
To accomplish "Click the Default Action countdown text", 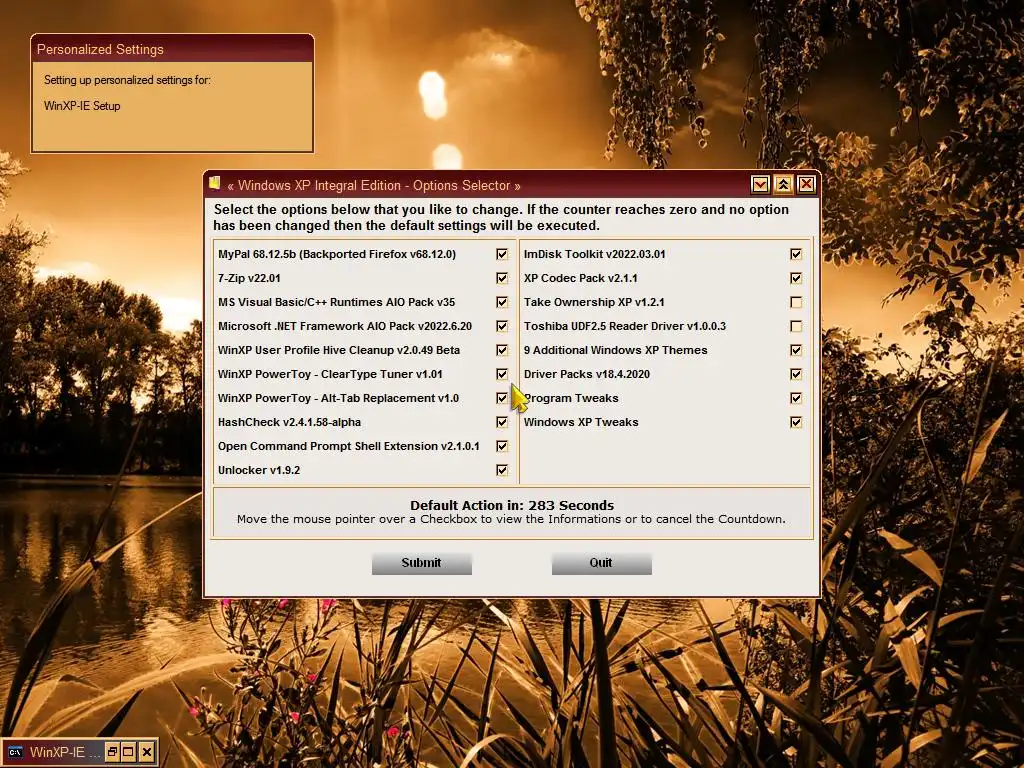I will point(512,505).
